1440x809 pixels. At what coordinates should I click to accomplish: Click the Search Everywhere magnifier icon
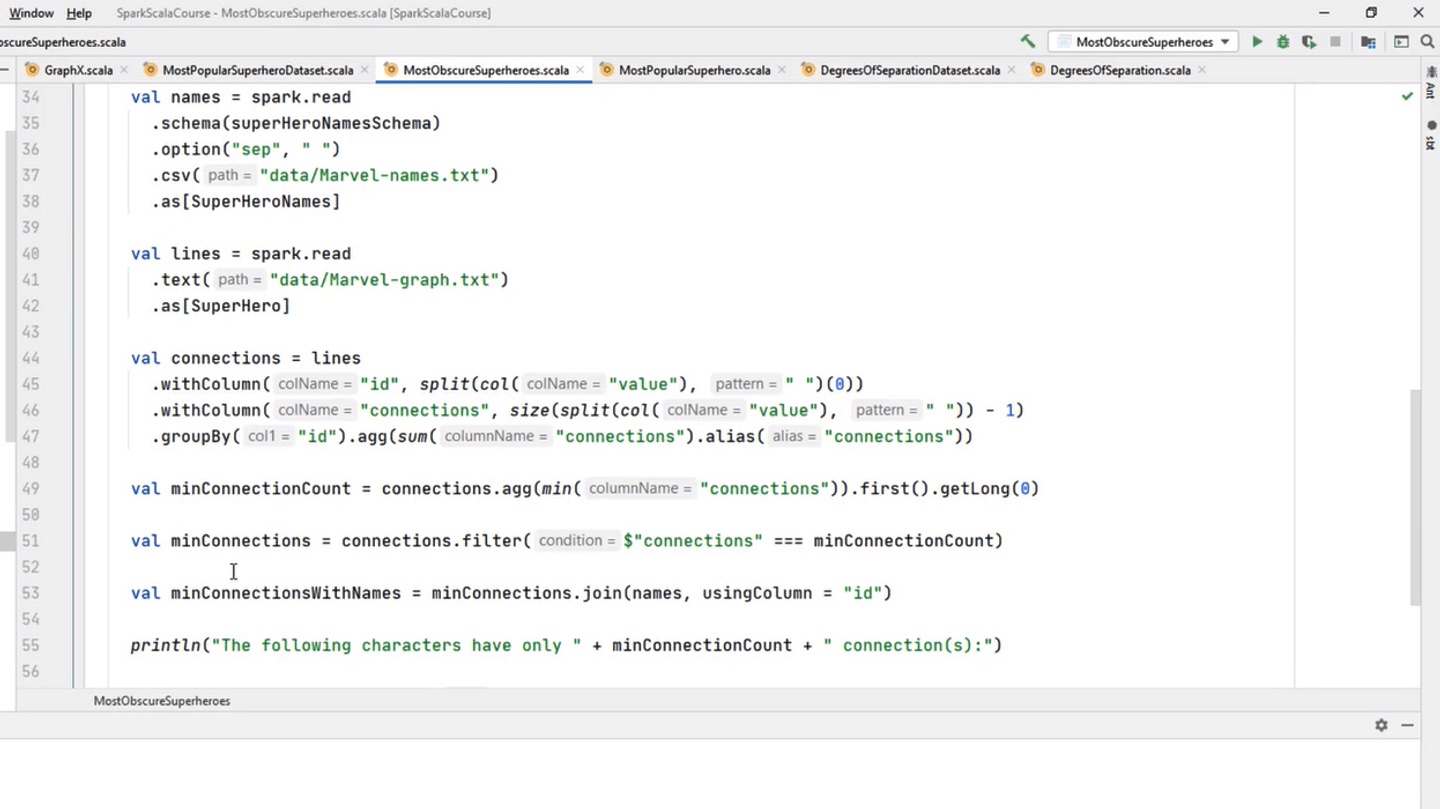pos(1428,42)
